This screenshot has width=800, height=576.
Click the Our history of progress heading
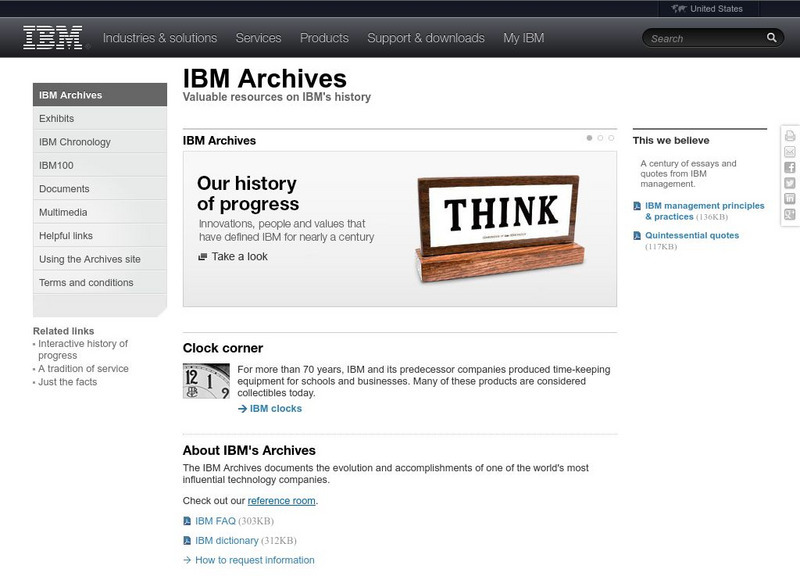pyautogui.click(x=248, y=193)
